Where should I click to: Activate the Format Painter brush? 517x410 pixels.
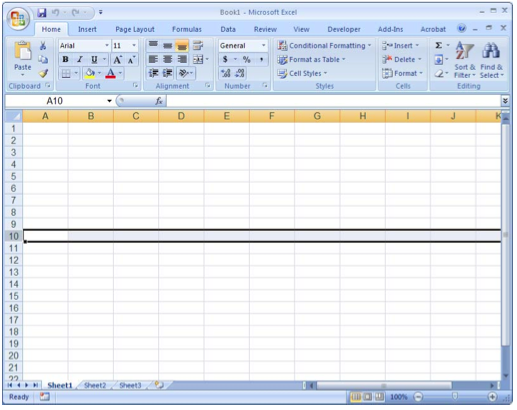(x=43, y=73)
